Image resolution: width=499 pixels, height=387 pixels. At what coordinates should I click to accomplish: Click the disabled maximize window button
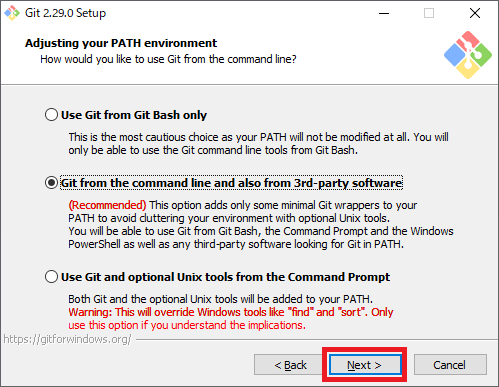coord(429,13)
